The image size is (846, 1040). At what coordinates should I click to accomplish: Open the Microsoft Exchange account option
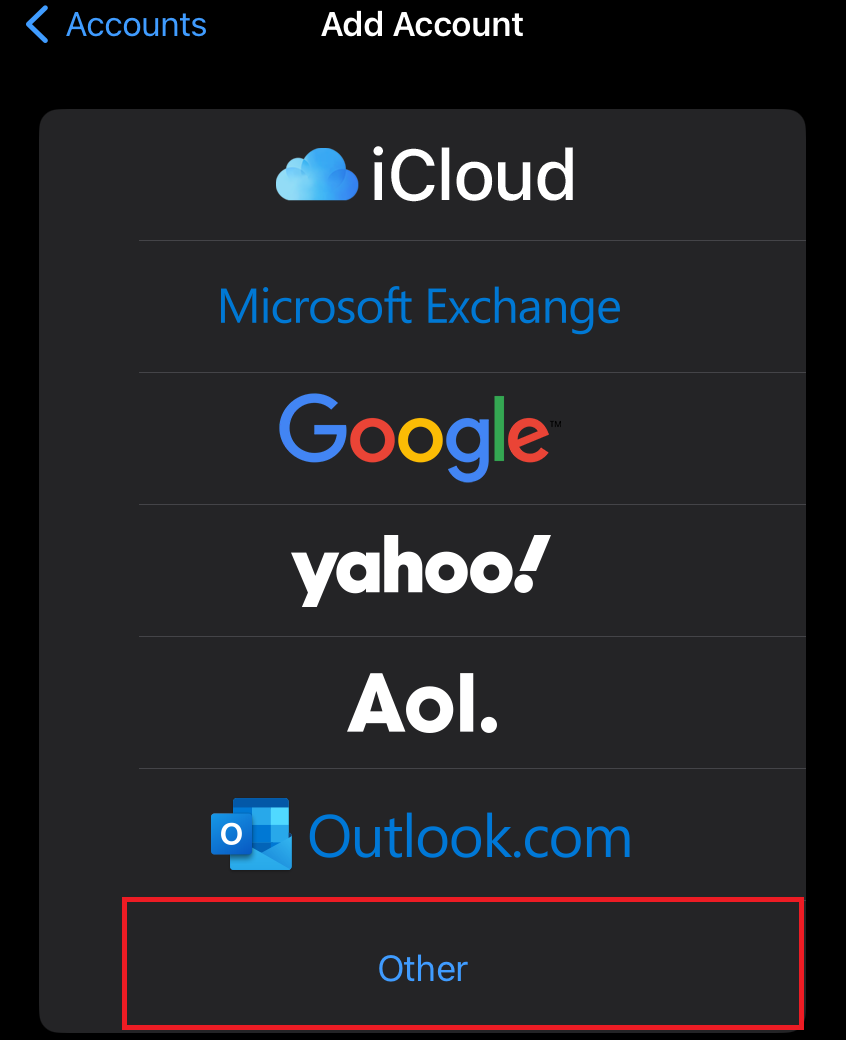(x=419, y=306)
